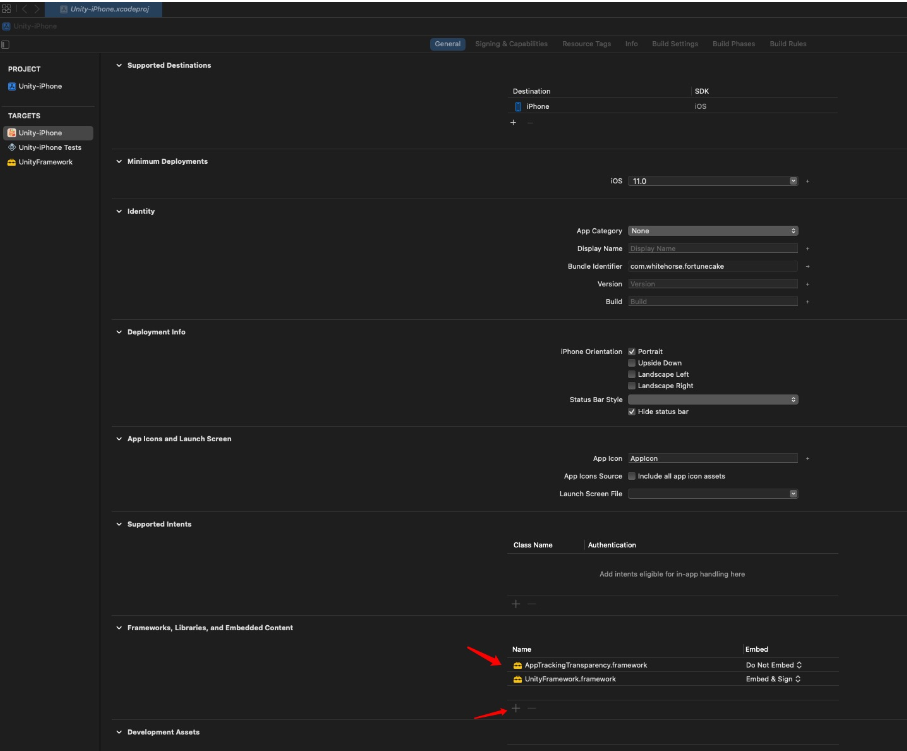Click the Unity-iPhone breadcrumb project icon
Screen dimensions: 907x751
(6, 27)
